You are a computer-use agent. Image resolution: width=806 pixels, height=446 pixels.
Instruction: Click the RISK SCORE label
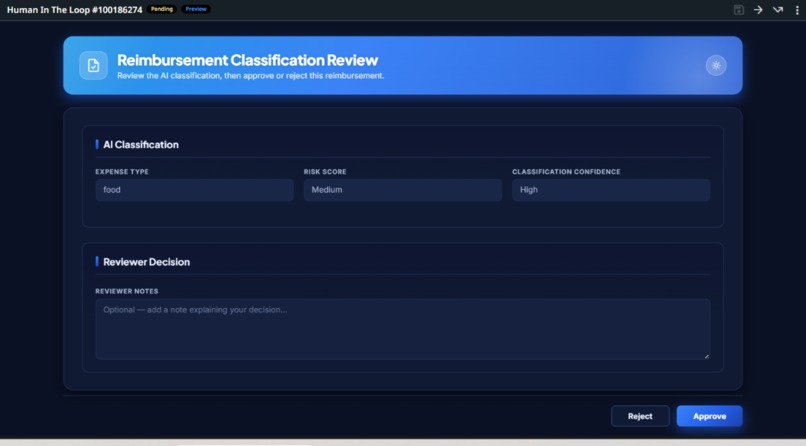click(325, 172)
